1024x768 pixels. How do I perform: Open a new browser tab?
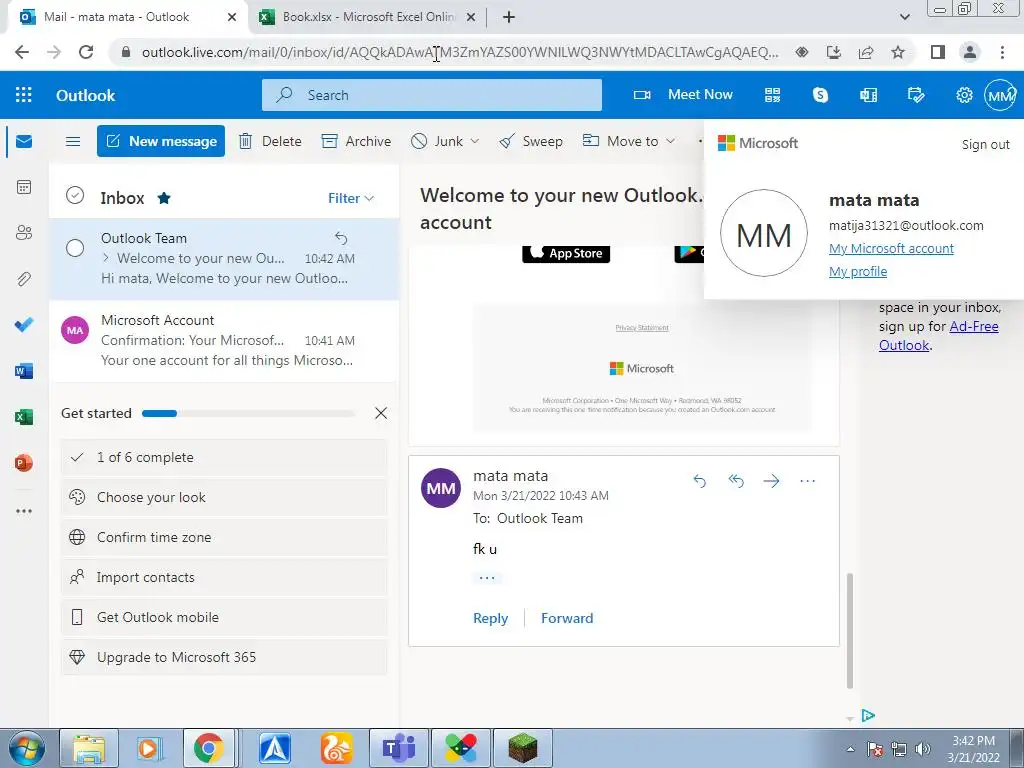coord(509,18)
